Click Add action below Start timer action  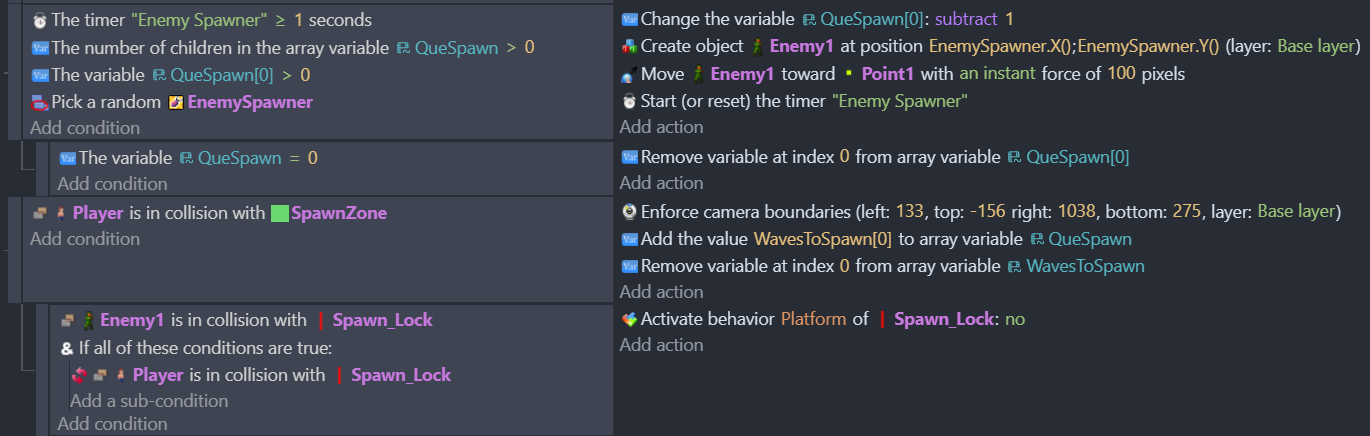pos(661,127)
